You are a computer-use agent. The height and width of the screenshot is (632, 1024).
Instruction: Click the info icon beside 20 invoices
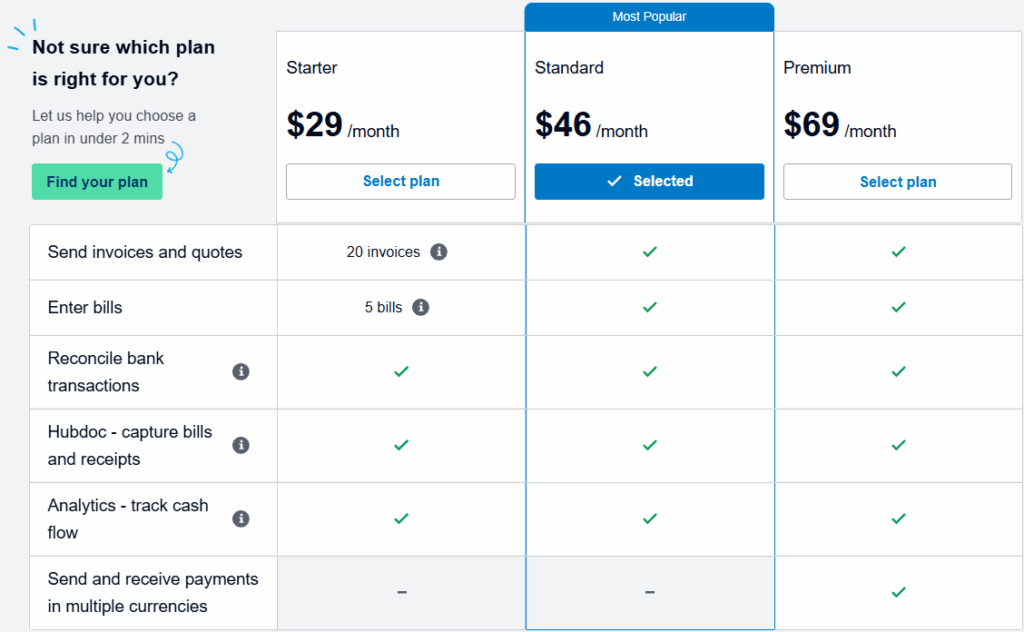(x=439, y=252)
